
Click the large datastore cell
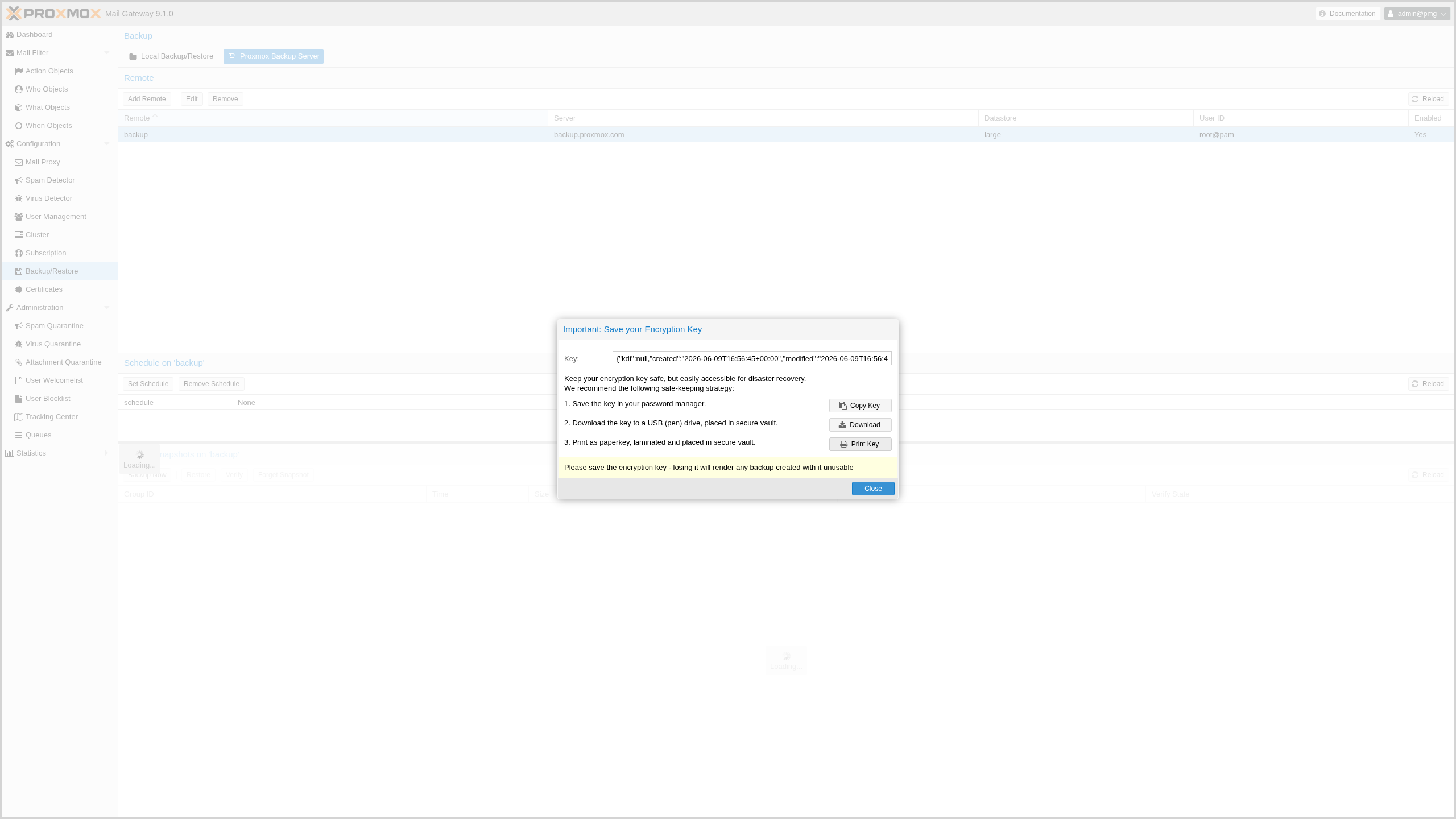click(x=1086, y=135)
